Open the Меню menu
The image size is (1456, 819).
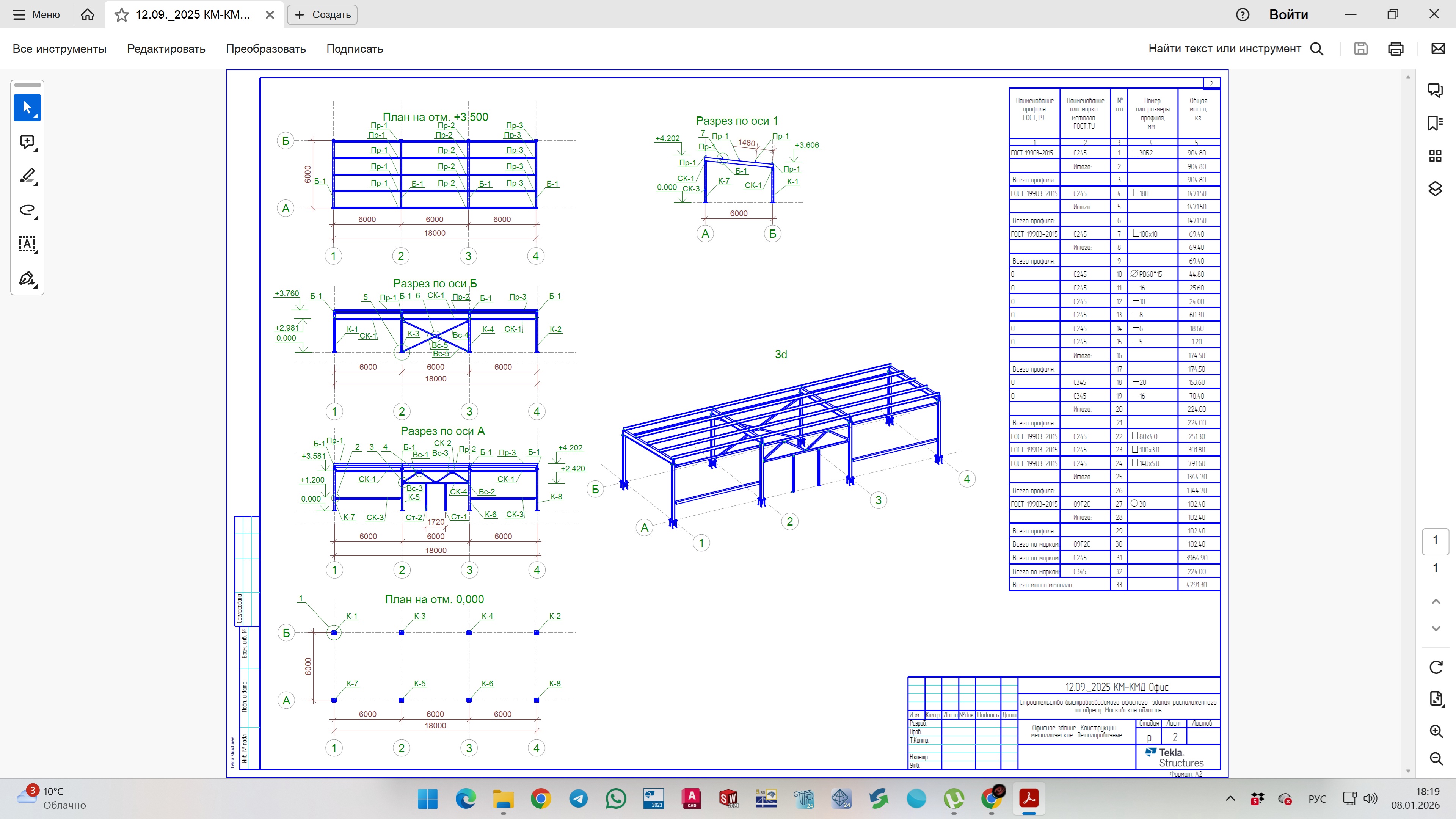37,15
